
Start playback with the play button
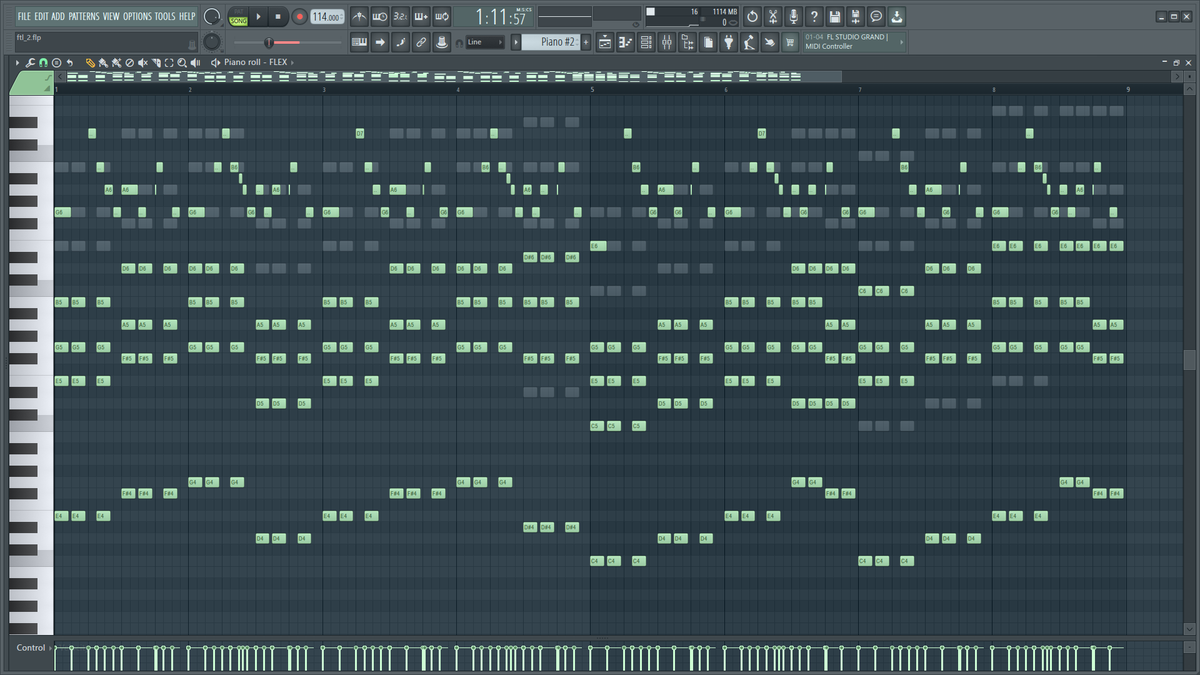click(258, 17)
